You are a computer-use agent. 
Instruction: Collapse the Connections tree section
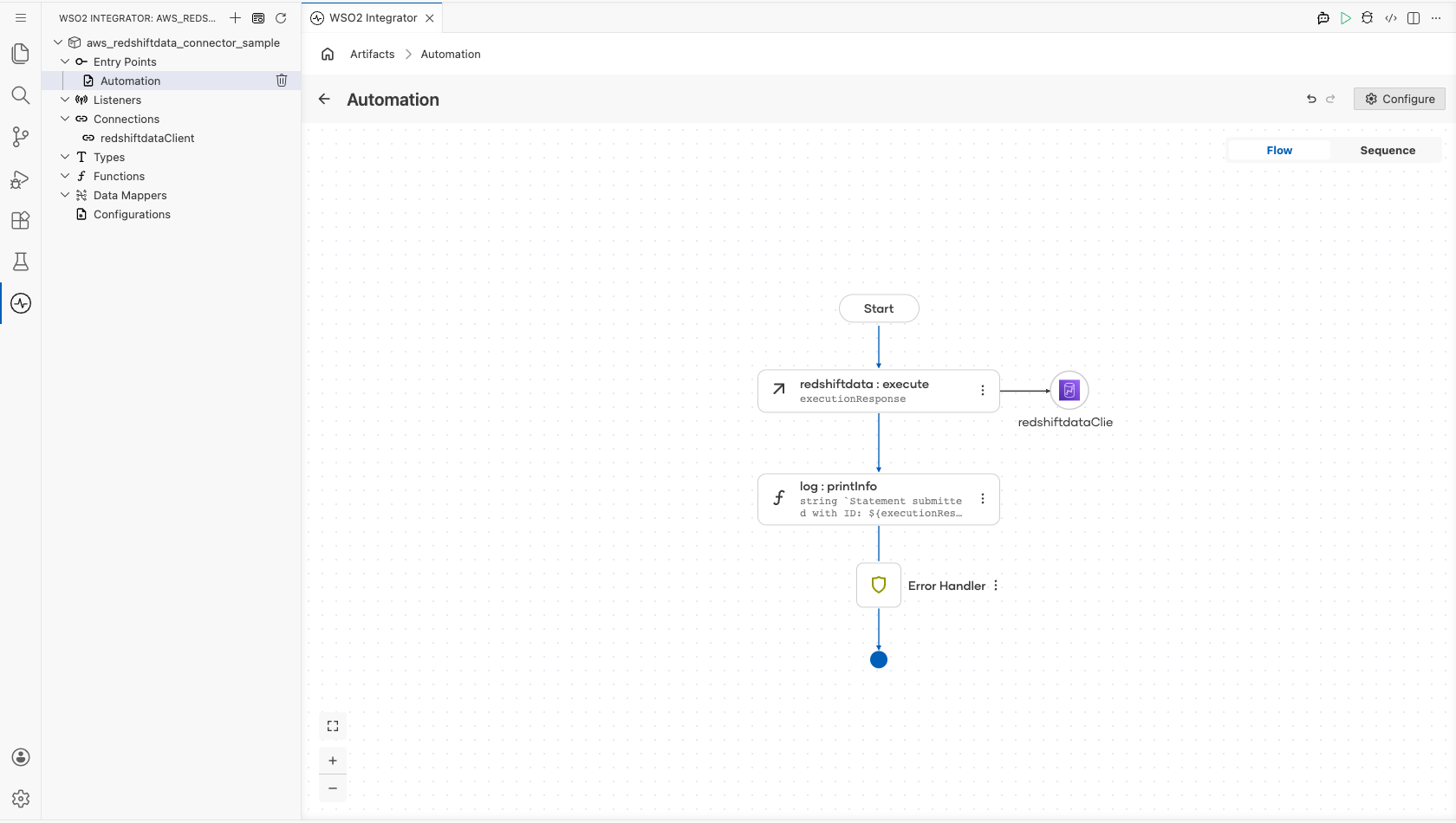click(x=65, y=119)
